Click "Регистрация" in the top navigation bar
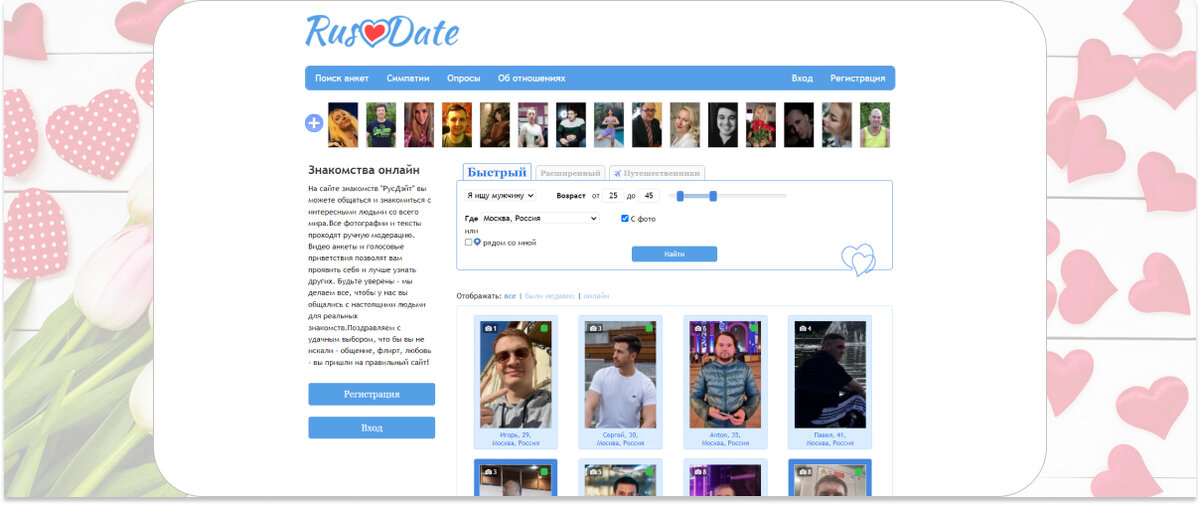1200x505 pixels. click(858, 78)
